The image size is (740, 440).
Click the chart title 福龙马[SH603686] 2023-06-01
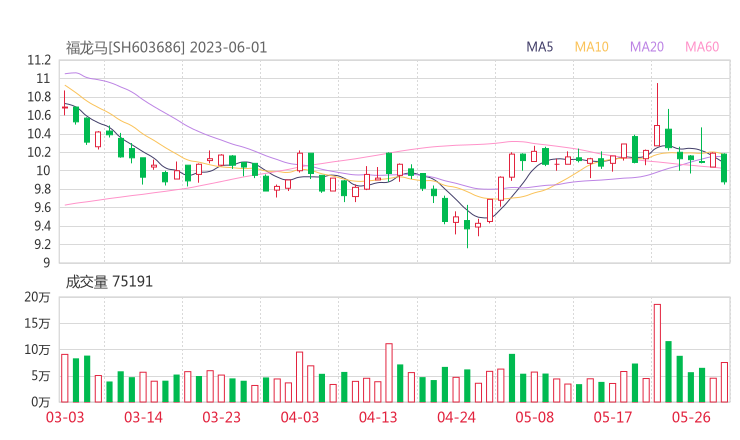(166, 48)
